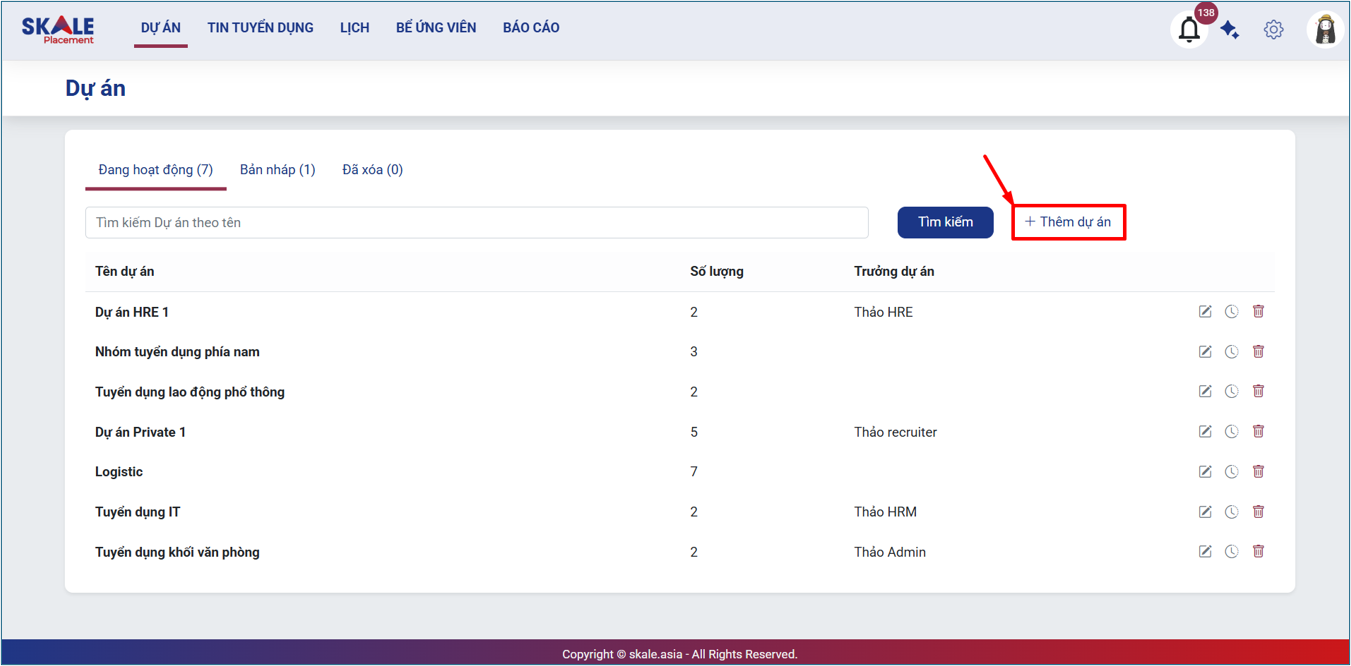Open the settings gear icon
1351x666 pixels.
point(1273,30)
